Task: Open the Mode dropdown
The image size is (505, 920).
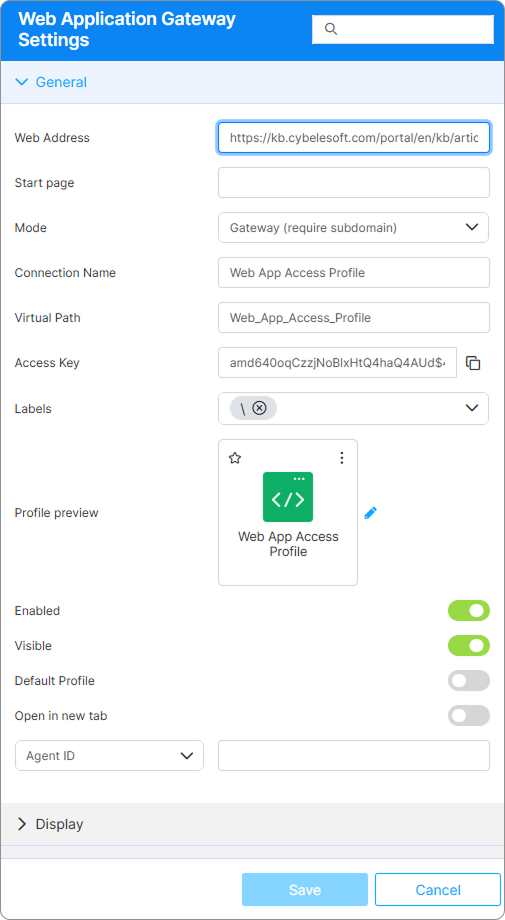Action: (x=354, y=228)
